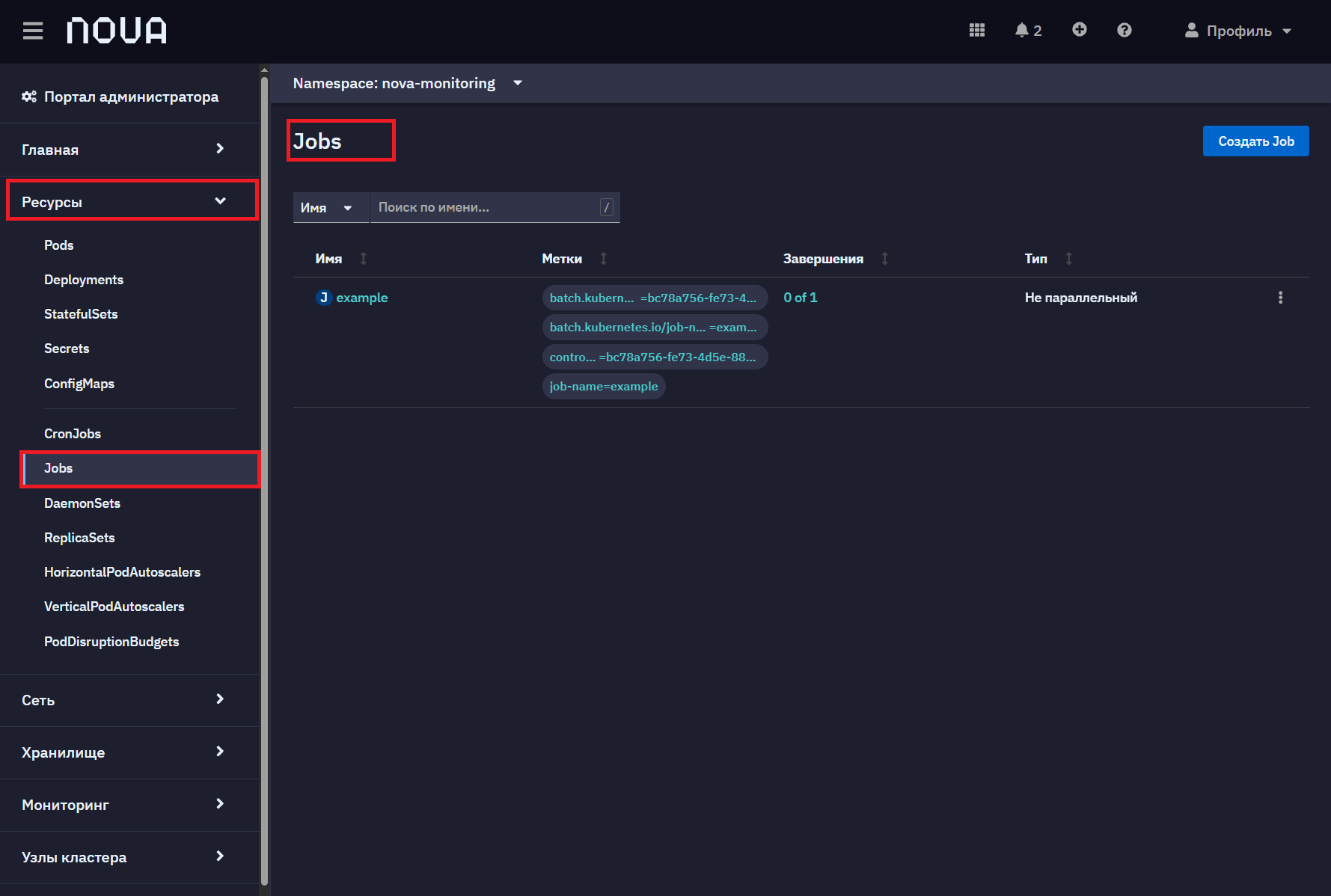Open notifications bell showing 2
Image resolution: width=1331 pixels, height=896 pixels.
point(1028,31)
